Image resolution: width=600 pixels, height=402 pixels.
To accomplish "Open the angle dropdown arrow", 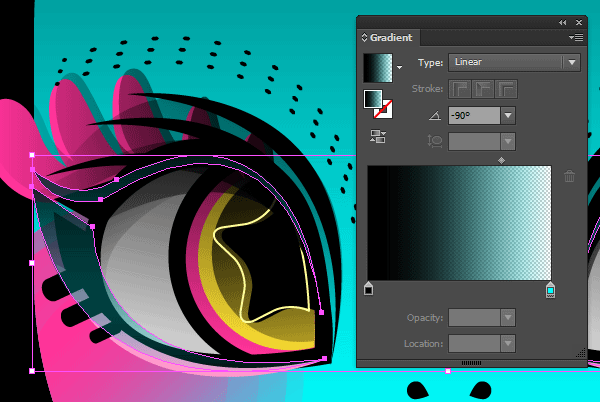I will [x=507, y=116].
